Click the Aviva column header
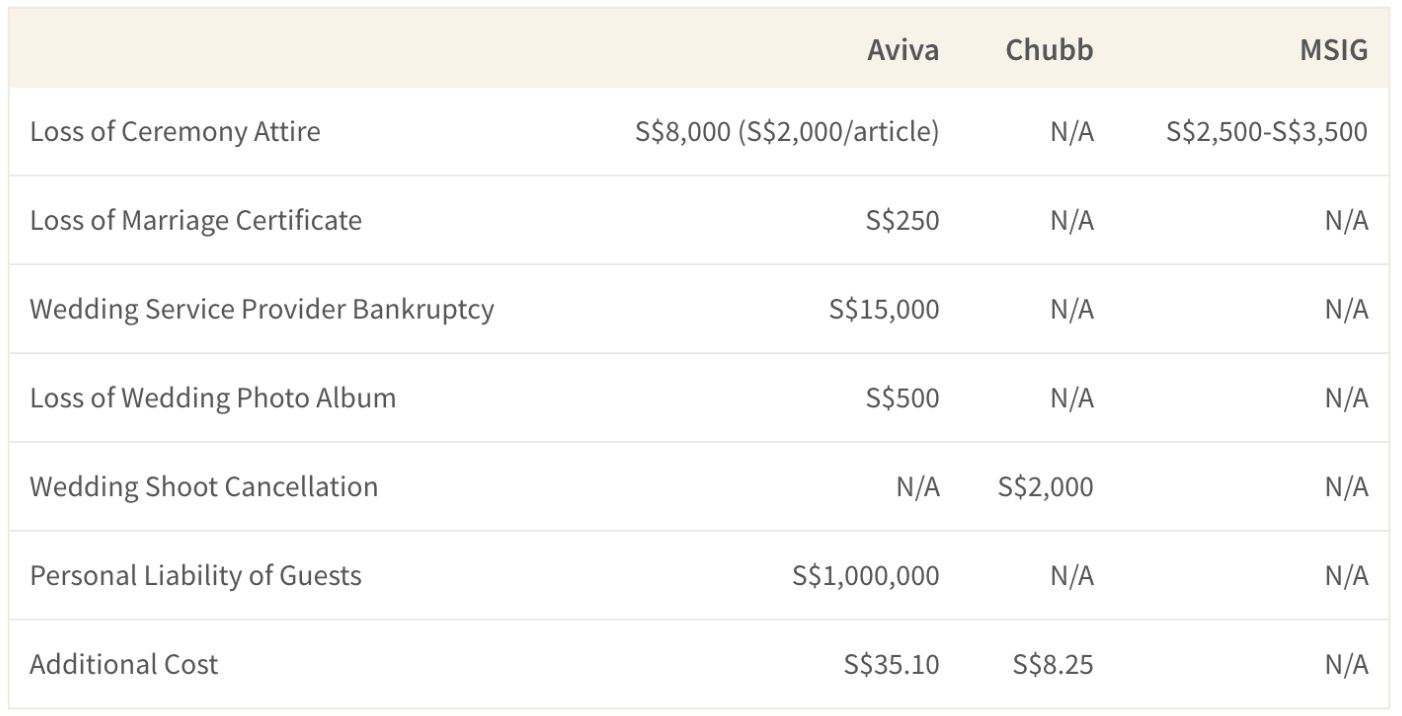Image resolution: width=1402 pixels, height=716 pixels. [903, 50]
